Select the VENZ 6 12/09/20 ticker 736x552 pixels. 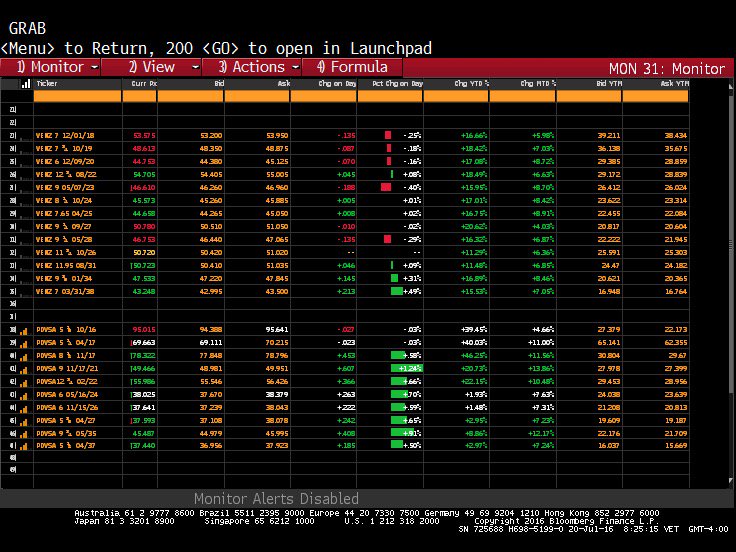point(65,161)
